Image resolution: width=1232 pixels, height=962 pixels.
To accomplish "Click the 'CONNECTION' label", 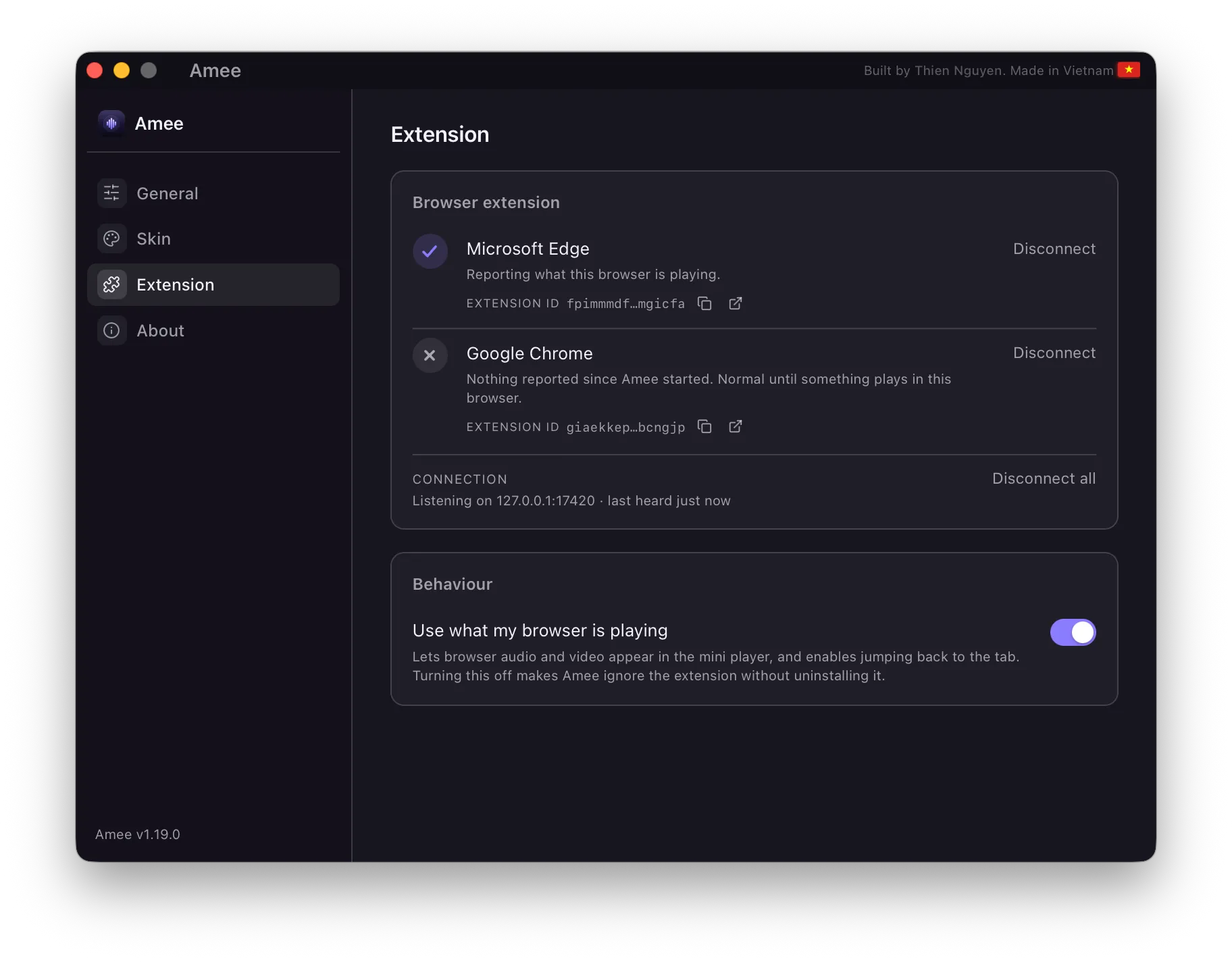I will [460, 479].
